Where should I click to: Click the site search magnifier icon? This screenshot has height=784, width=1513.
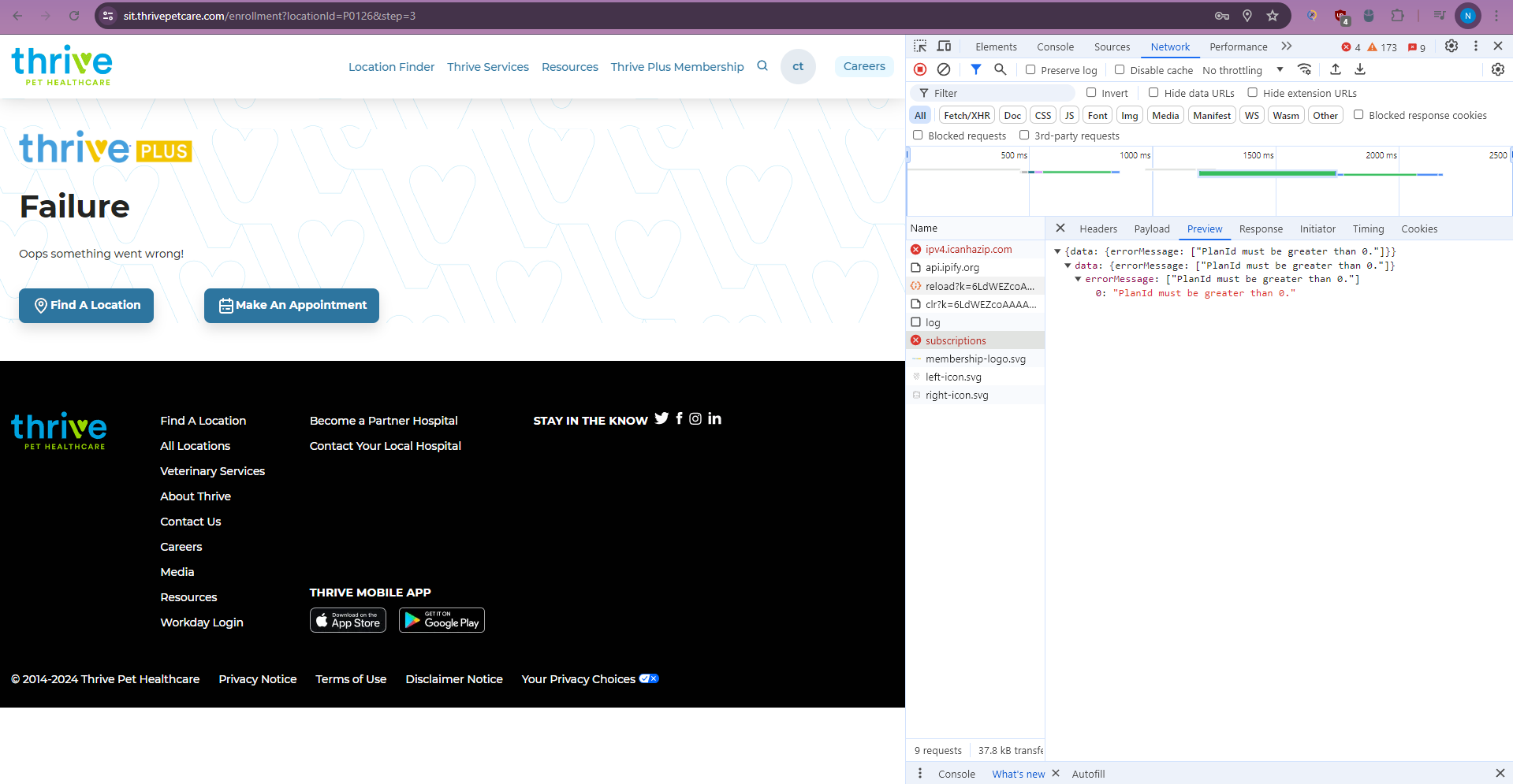pyautogui.click(x=762, y=66)
